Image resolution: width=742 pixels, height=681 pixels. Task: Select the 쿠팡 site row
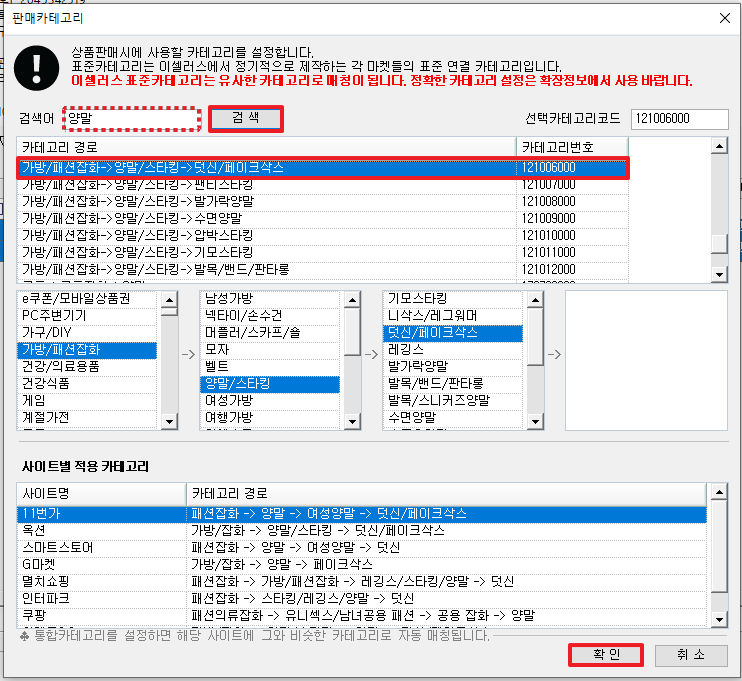362,616
